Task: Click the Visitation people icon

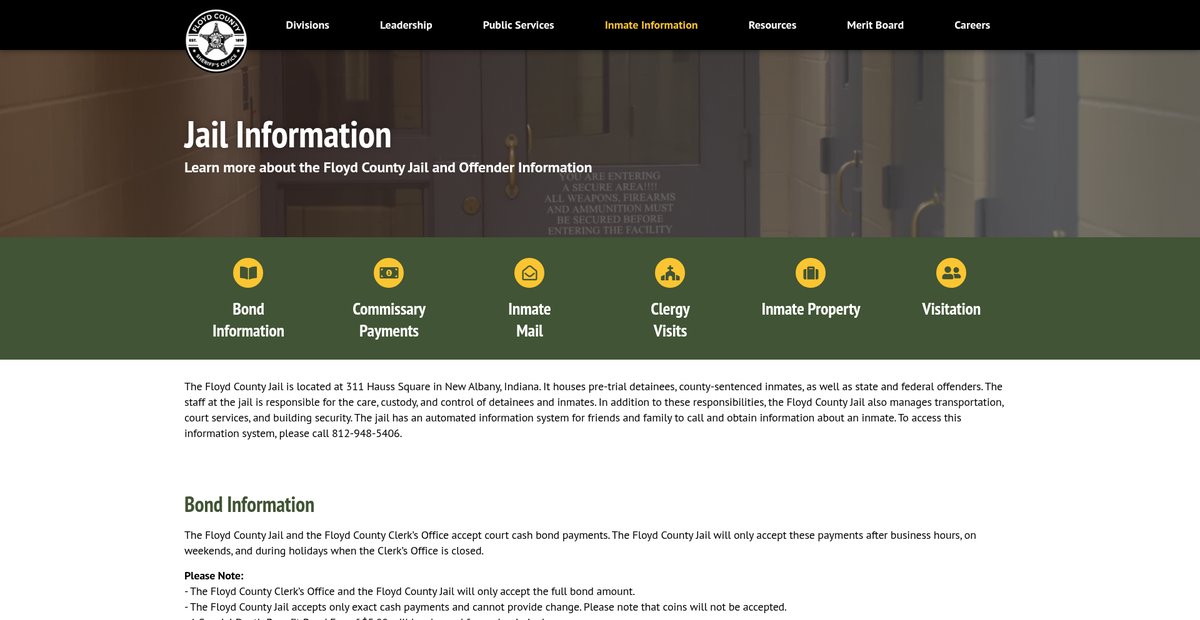Action: (951, 272)
